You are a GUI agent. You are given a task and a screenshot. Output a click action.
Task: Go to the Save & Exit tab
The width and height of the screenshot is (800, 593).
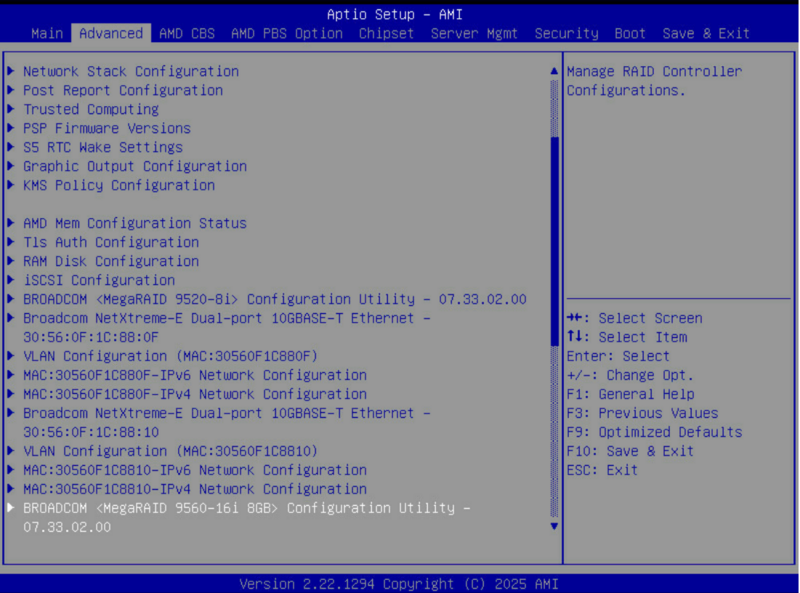click(x=706, y=34)
